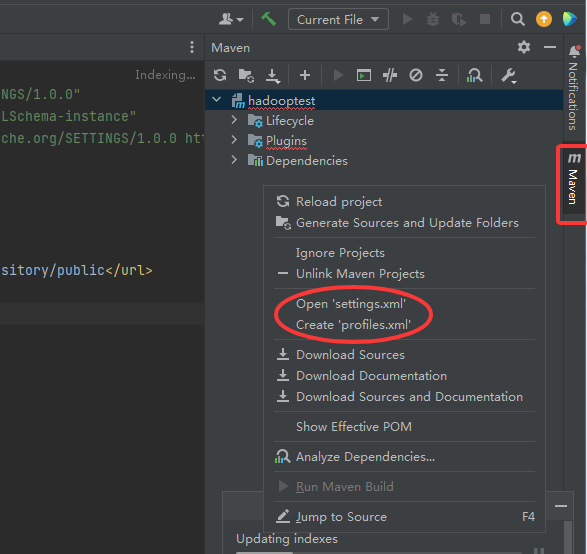Image resolution: width=587 pixels, height=554 pixels.
Task: Open Maven Settings wrench icon
Action: (x=509, y=75)
